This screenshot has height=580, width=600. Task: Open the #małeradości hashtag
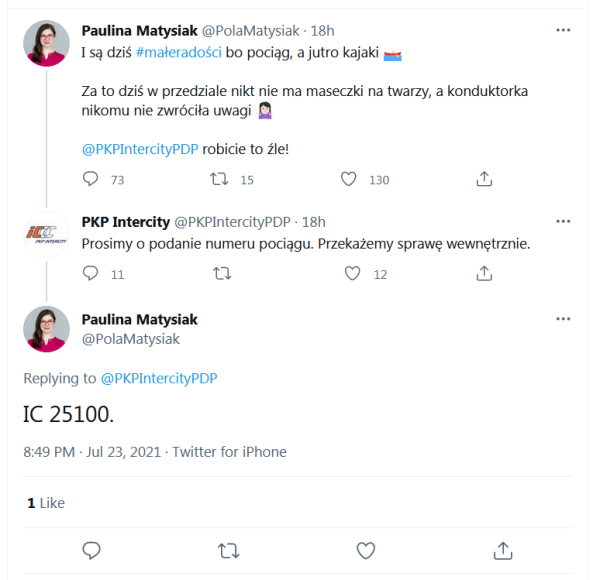tap(173, 51)
